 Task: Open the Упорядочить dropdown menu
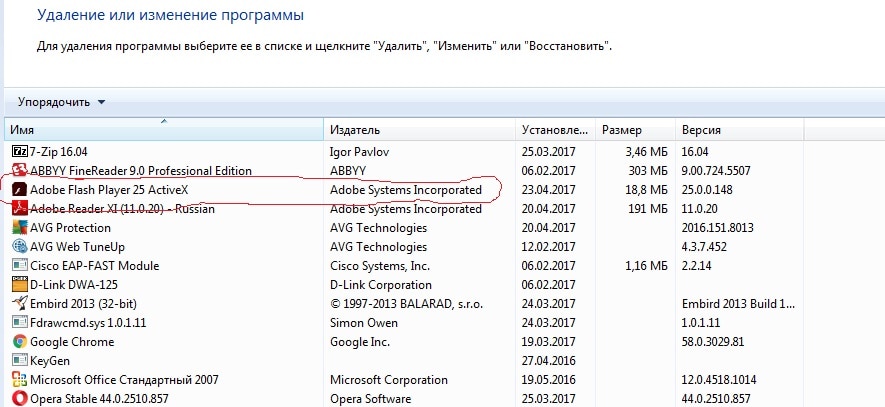(x=62, y=102)
